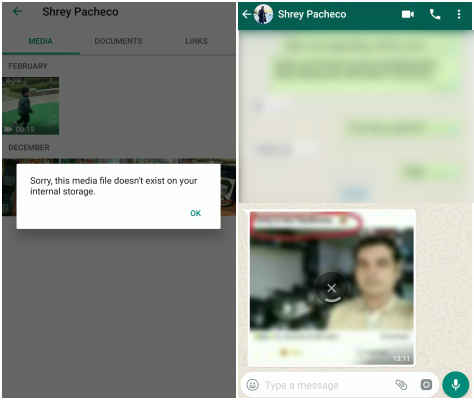Tap the back arrow on media screen
Viewport: 474px width, 400px height.
tap(17, 12)
